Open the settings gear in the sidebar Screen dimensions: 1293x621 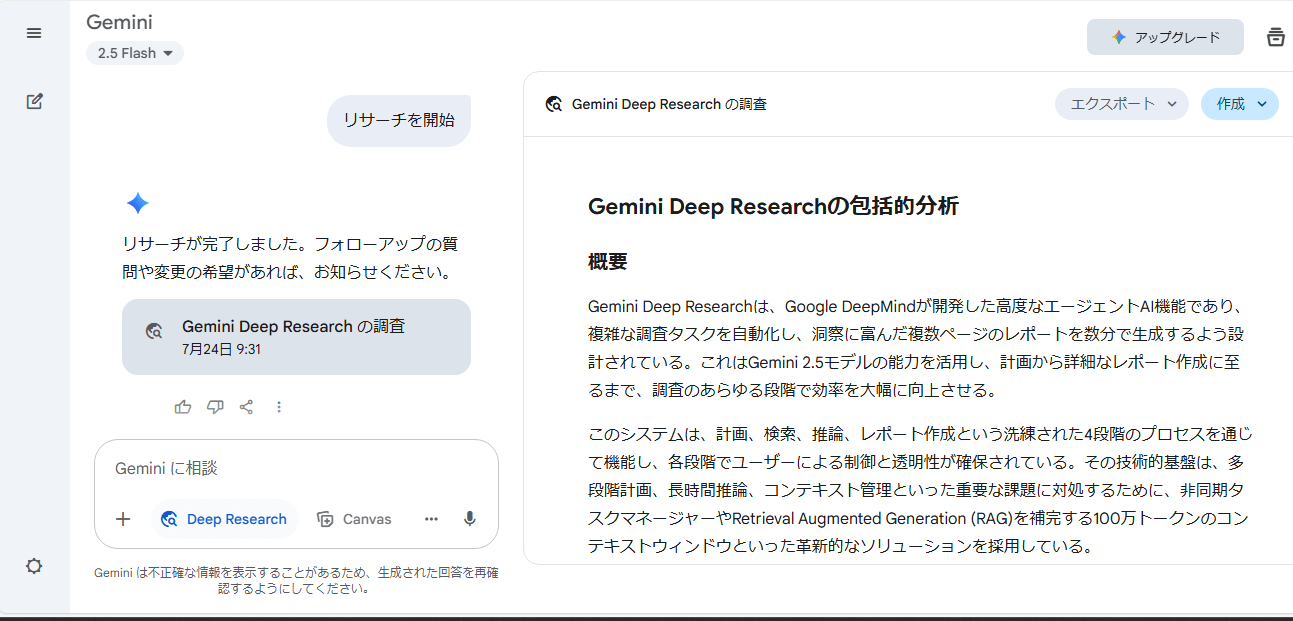click(34, 566)
